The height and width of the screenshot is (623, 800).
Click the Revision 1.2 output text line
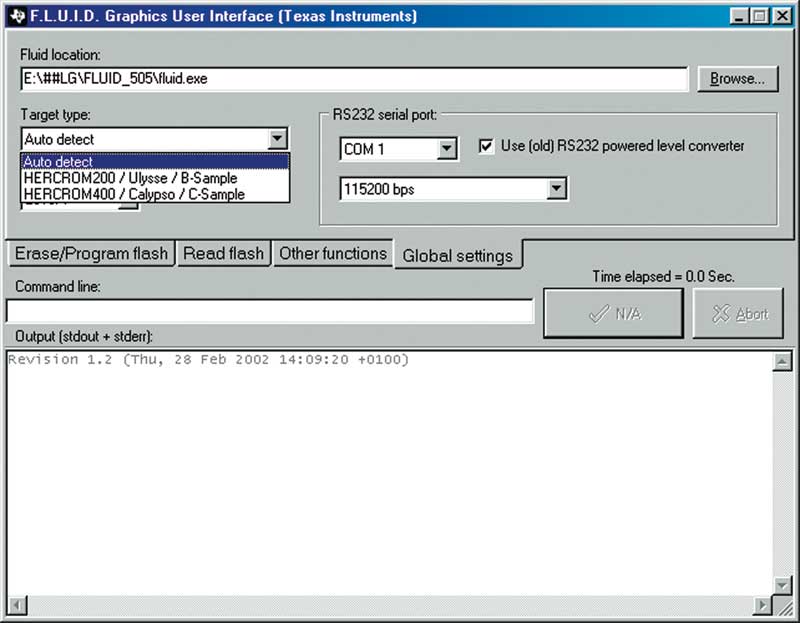point(209,360)
